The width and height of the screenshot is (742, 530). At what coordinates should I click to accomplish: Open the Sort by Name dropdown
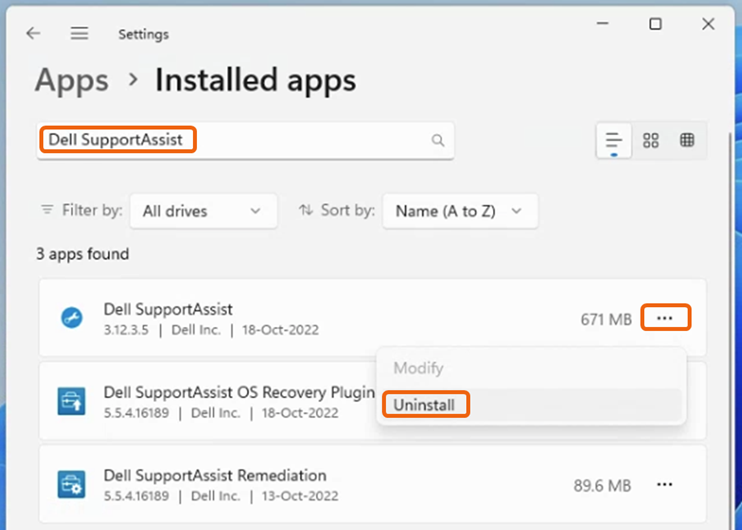pyautogui.click(x=459, y=211)
